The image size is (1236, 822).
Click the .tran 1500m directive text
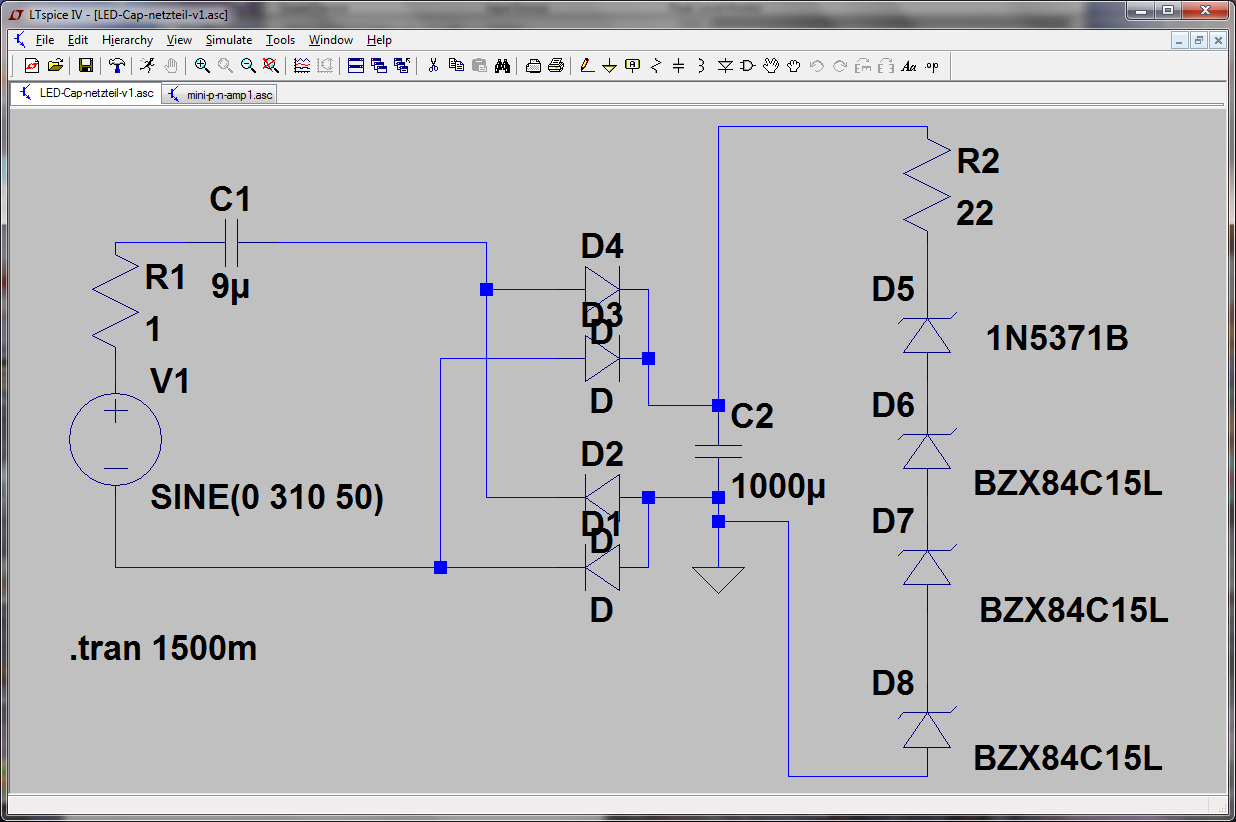(x=163, y=648)
